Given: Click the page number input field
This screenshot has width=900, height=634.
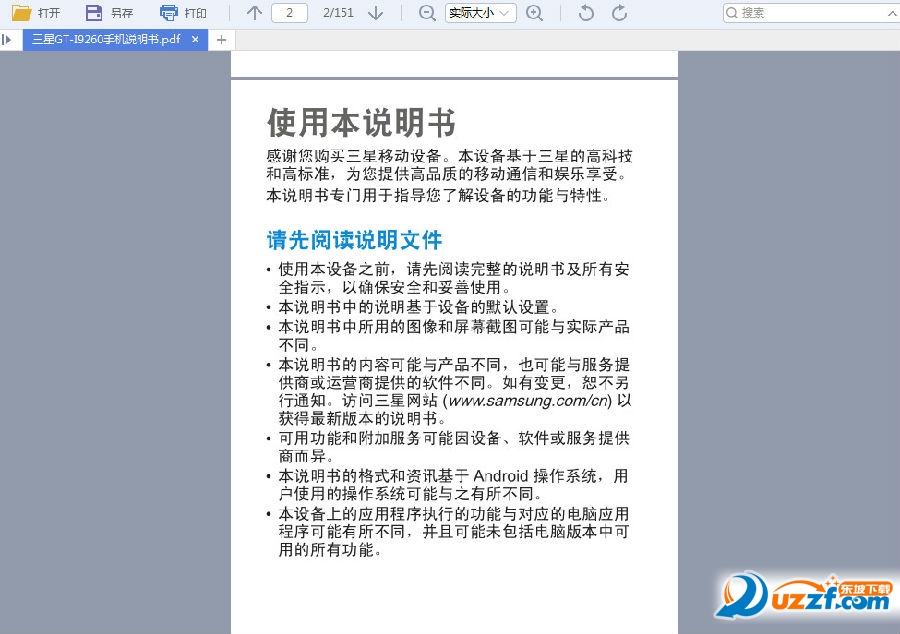Looking at the screenshot, I should 289,13.
